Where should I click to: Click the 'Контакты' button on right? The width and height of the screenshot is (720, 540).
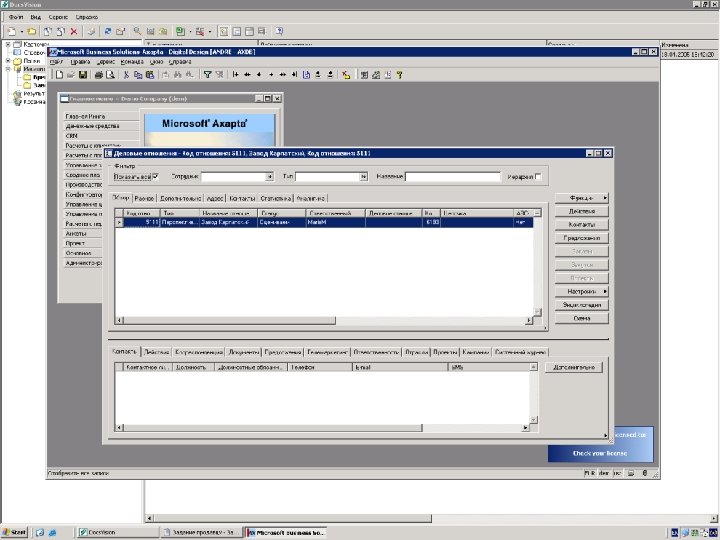pyautogui.click(x=582, y=225)
